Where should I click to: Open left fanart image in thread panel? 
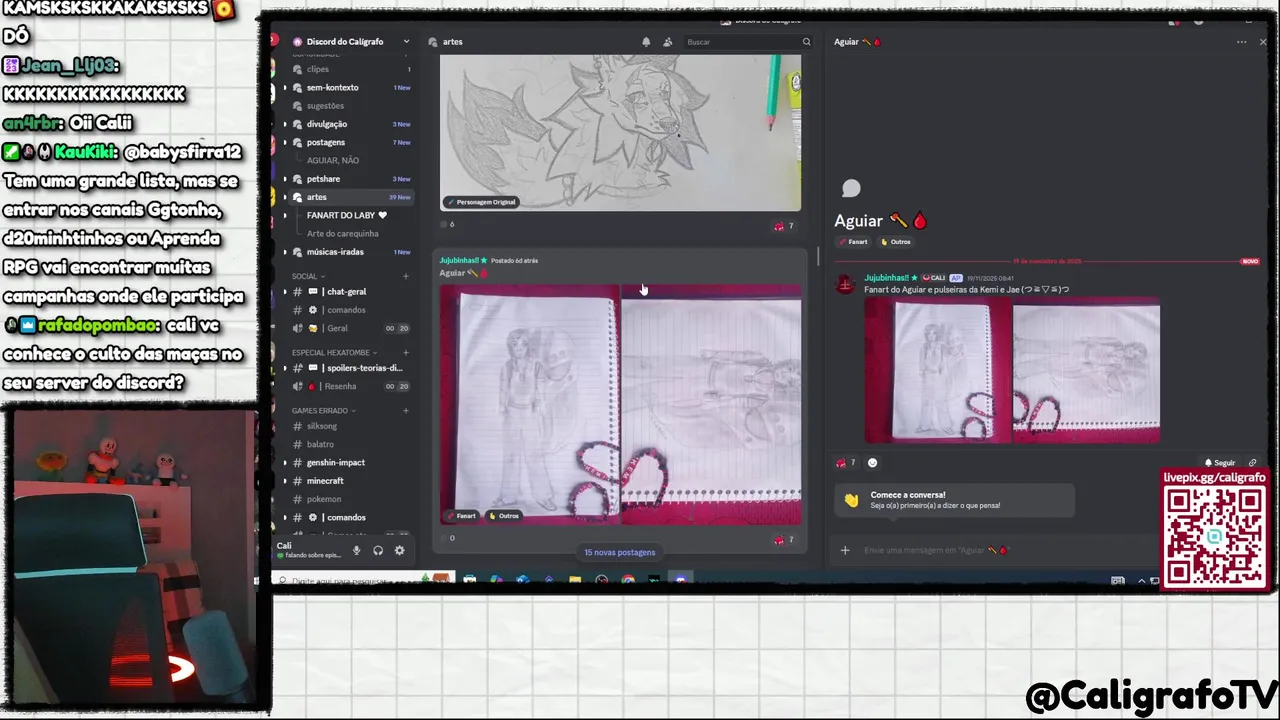pyautogui.click(x=938, y=370)
